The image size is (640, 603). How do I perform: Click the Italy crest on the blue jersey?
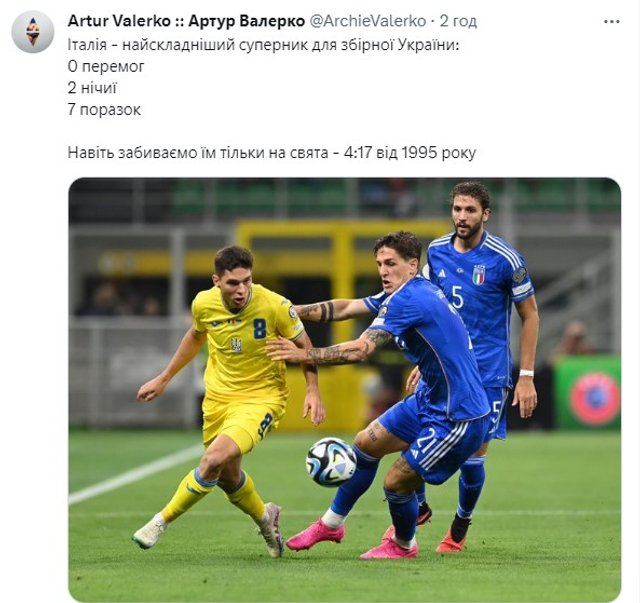pyautogui.click(x=478, y=275)
